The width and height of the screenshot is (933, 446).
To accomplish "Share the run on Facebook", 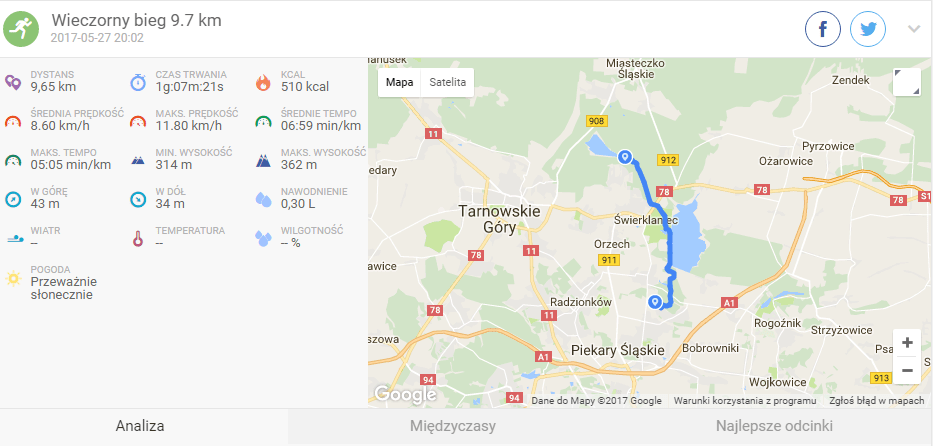I will [823, 29].
